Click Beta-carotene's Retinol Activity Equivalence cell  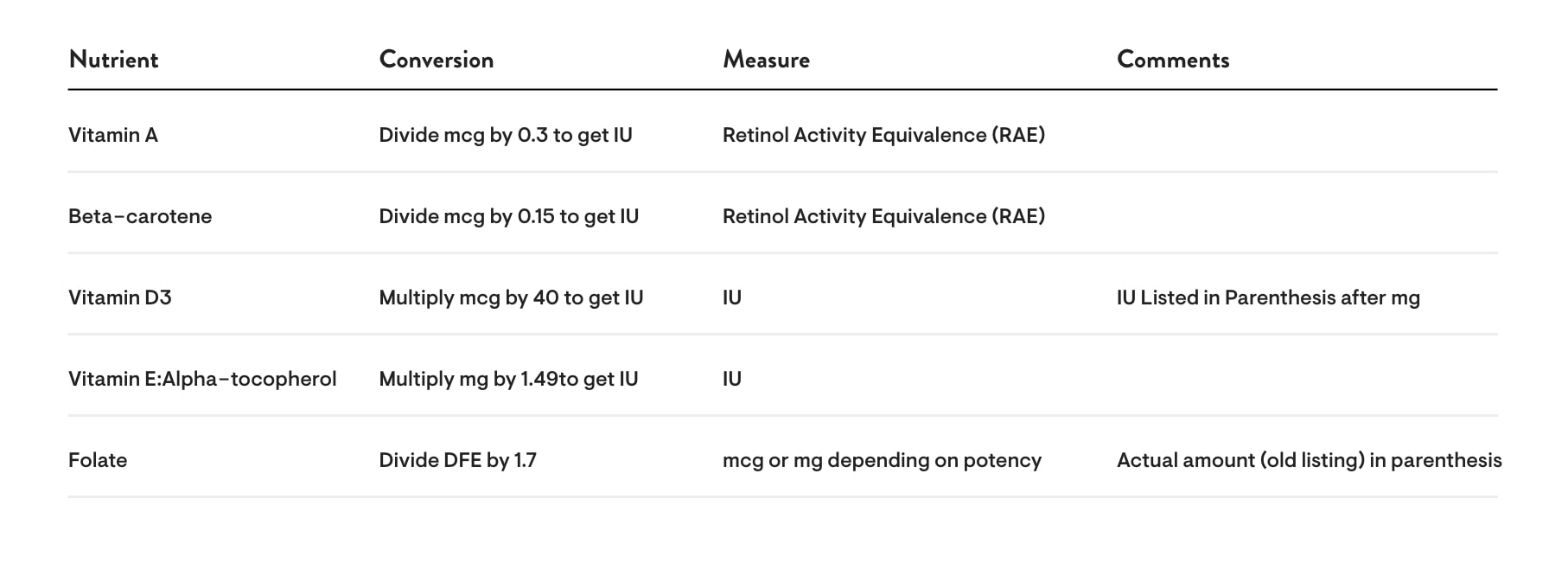tap(883, 216)
